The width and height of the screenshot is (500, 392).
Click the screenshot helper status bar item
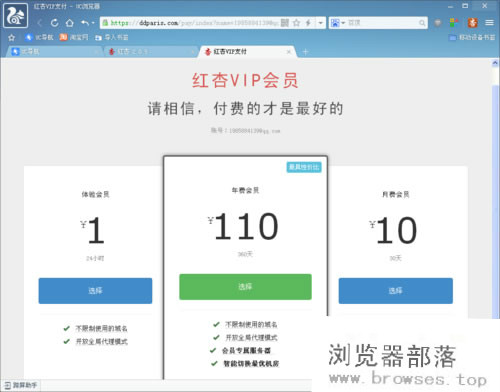pyautogui.click(x=21, y=385)
